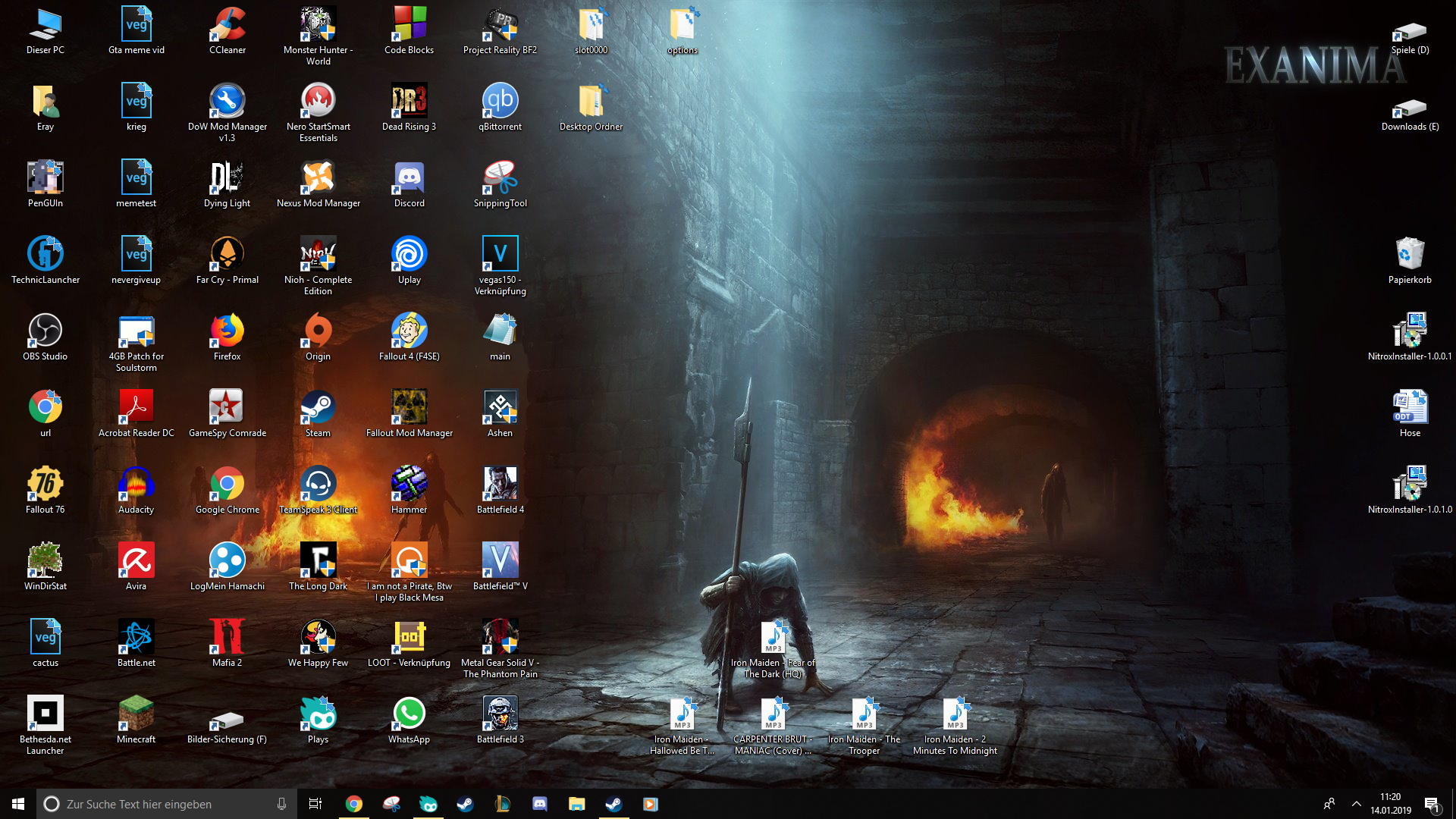Select the Project Reality BF2 shortcut
Screen dimensions: 1456x819
(500, 31)
